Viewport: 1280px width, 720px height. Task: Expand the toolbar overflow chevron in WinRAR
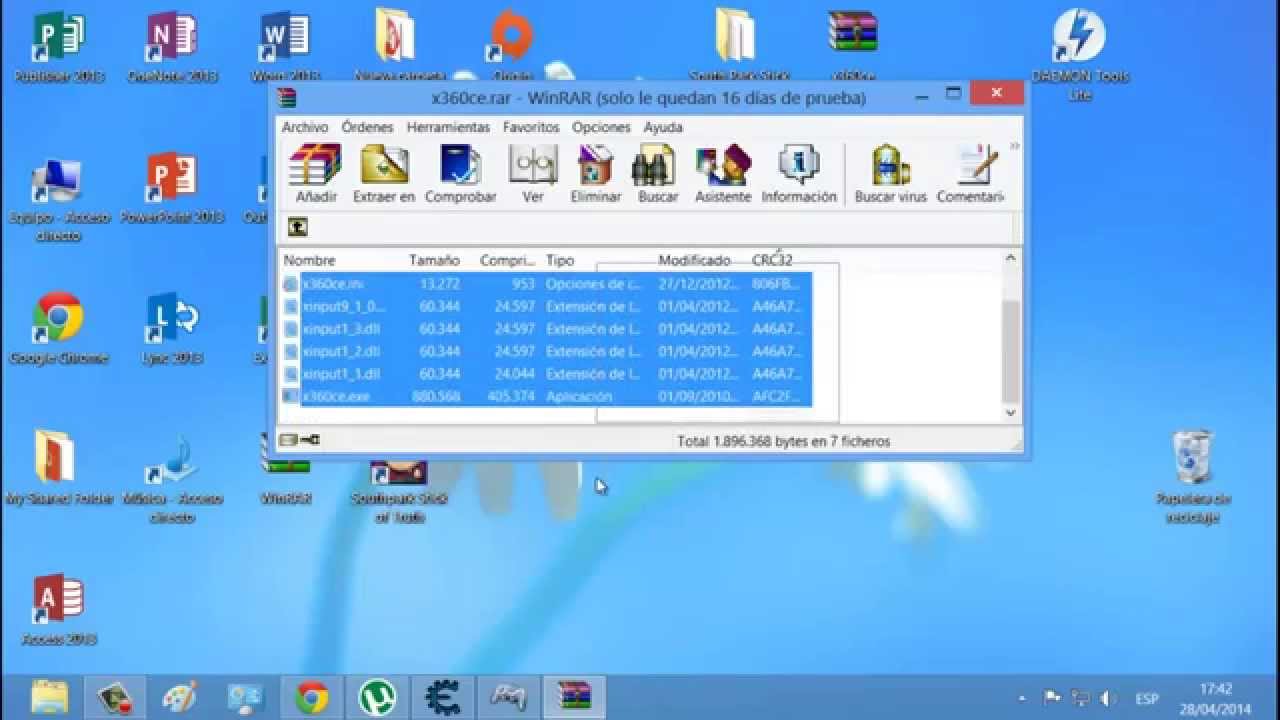pyautogui.click(x=1014, y=147)
